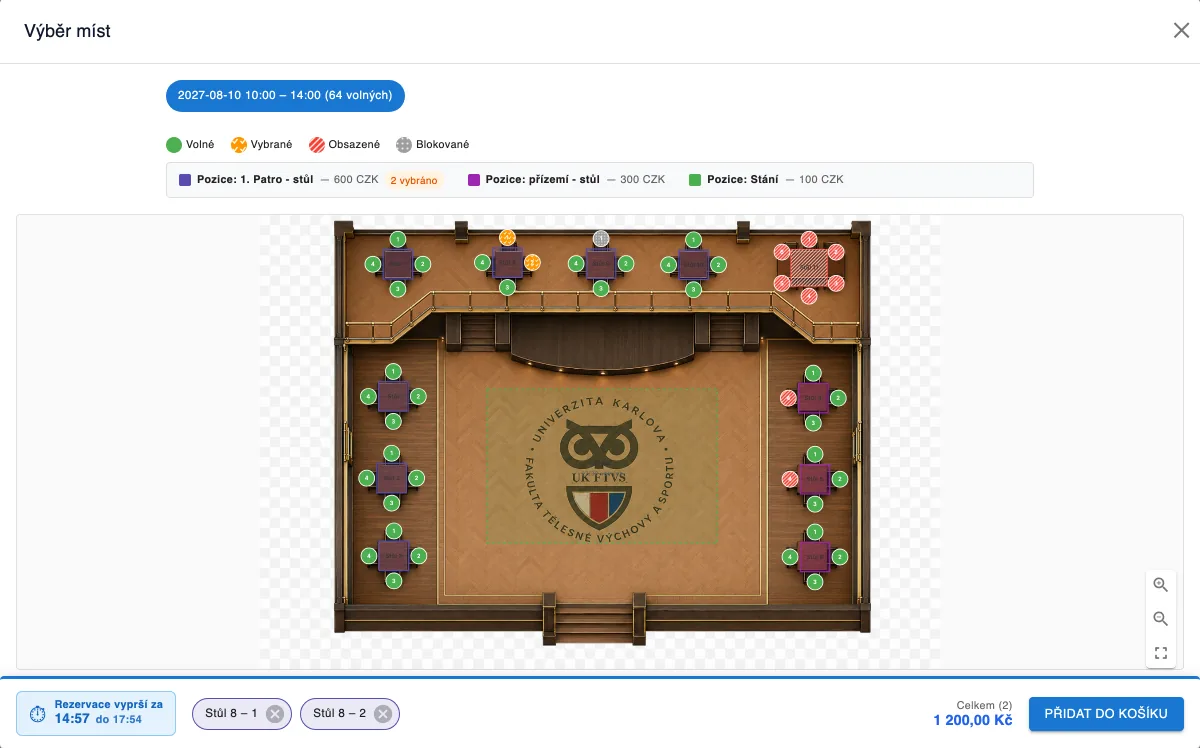Image resolution: width=1200 pixels, height=748 pixels.
Task: Pick seat 1 at ground-floor Stůl 1
Action: tap(393, 371)
